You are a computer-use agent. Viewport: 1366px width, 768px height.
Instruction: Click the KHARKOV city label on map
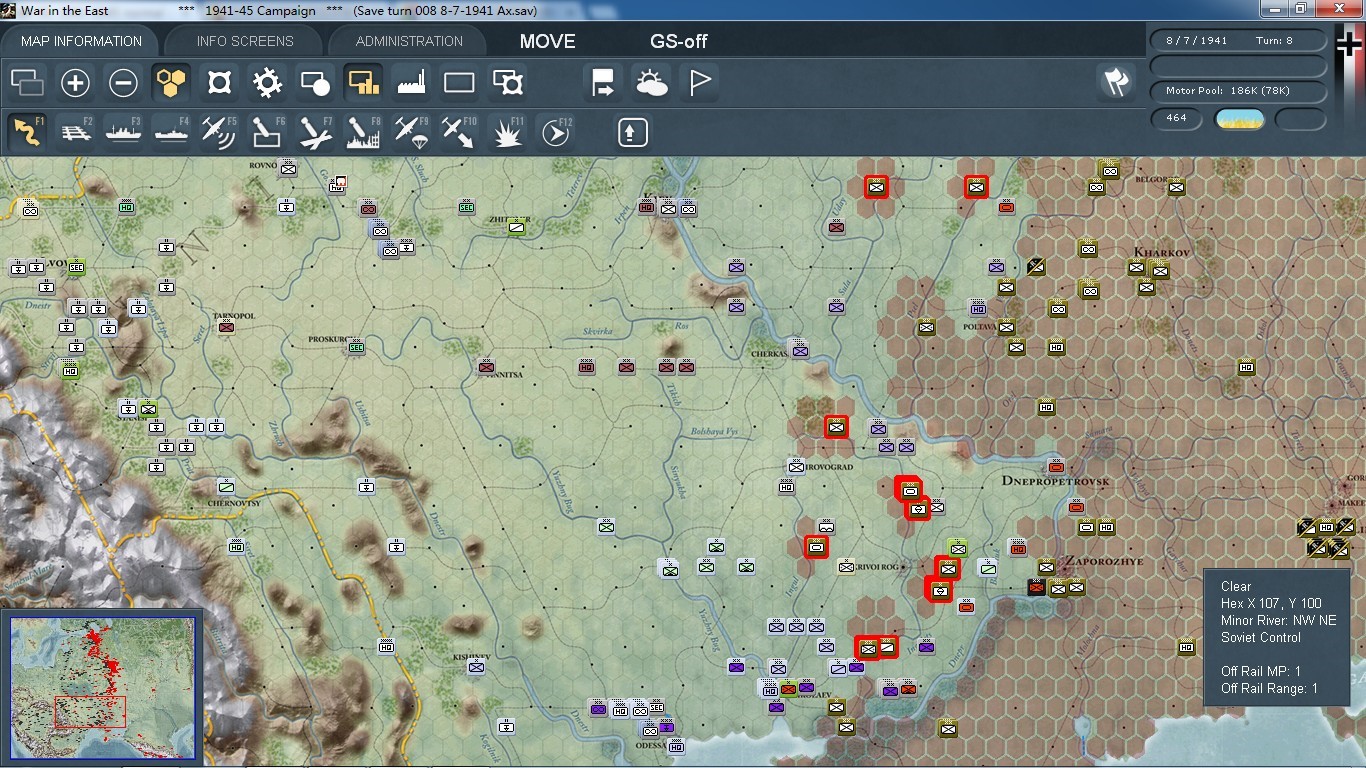(x=1161, y=252)
